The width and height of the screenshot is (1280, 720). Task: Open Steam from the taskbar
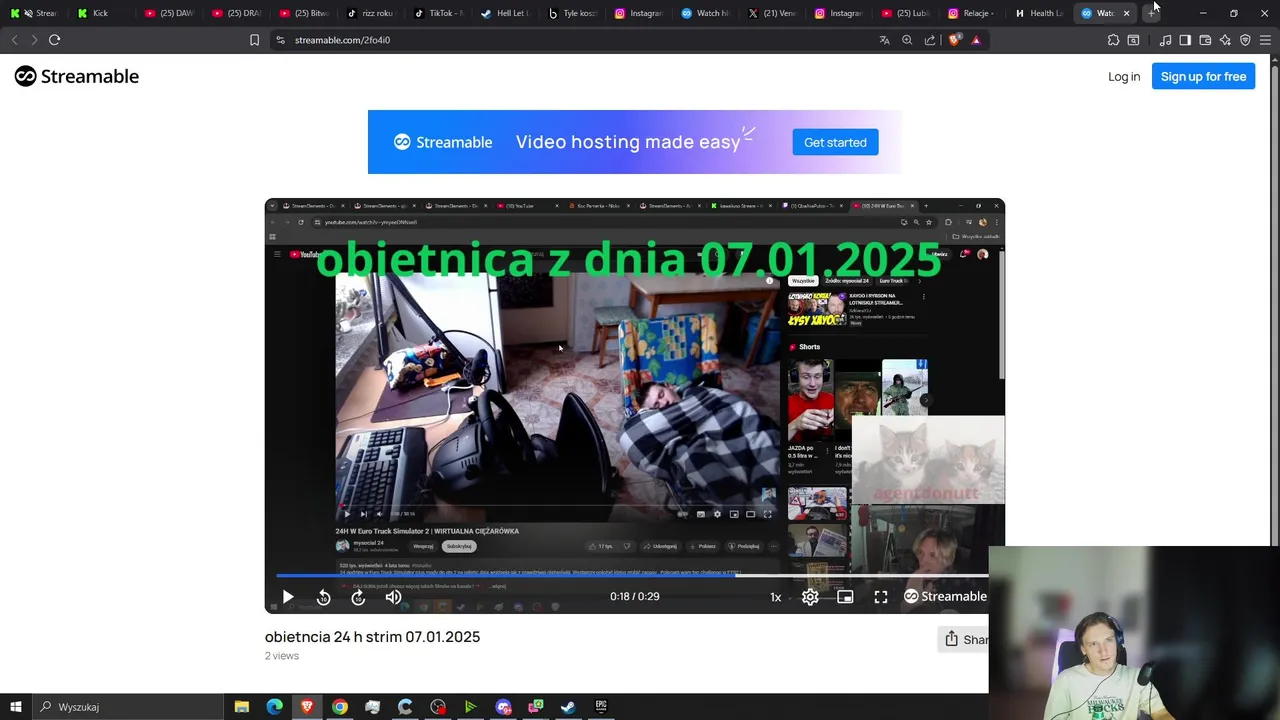[568, 707]
